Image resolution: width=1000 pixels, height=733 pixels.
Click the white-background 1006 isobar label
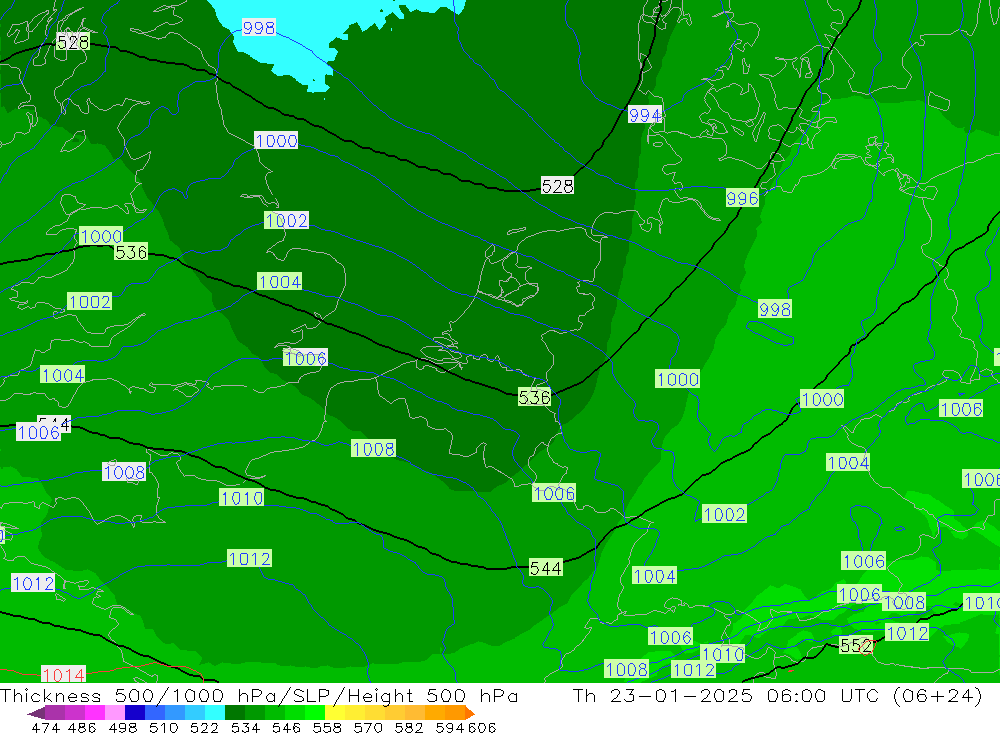[x=38, y=432]
